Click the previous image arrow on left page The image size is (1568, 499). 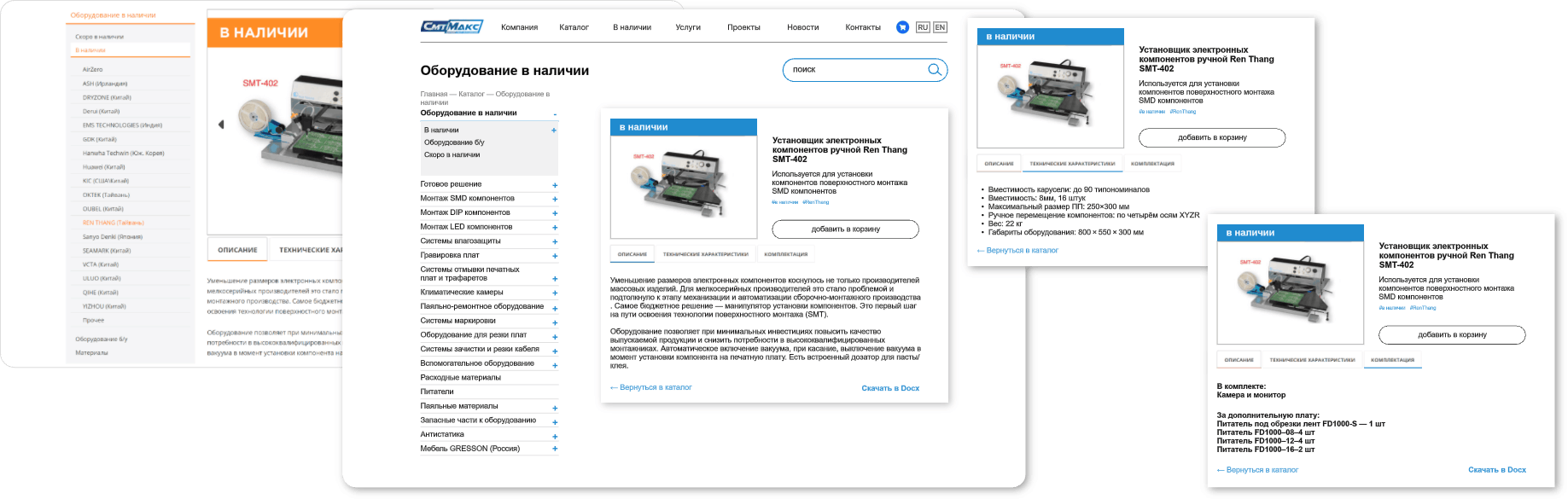coord(221,125)
